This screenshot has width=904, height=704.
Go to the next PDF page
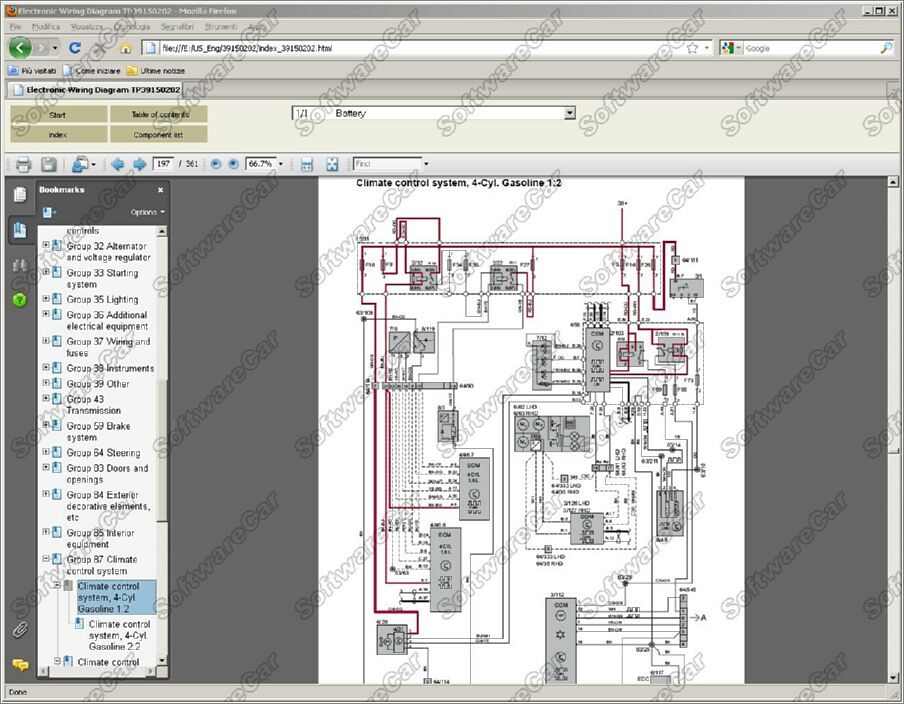click(x=139, y=164)
